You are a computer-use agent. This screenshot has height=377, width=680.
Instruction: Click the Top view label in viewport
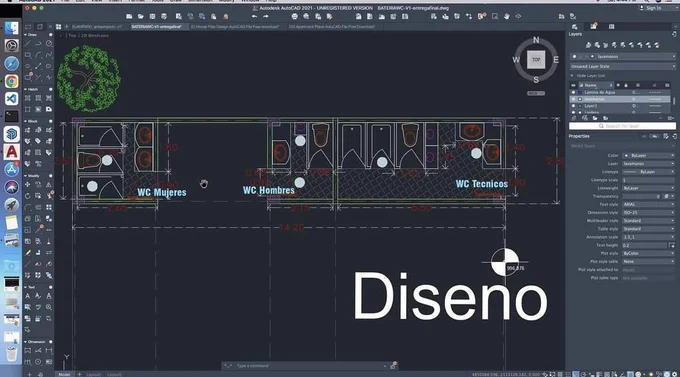72,36
